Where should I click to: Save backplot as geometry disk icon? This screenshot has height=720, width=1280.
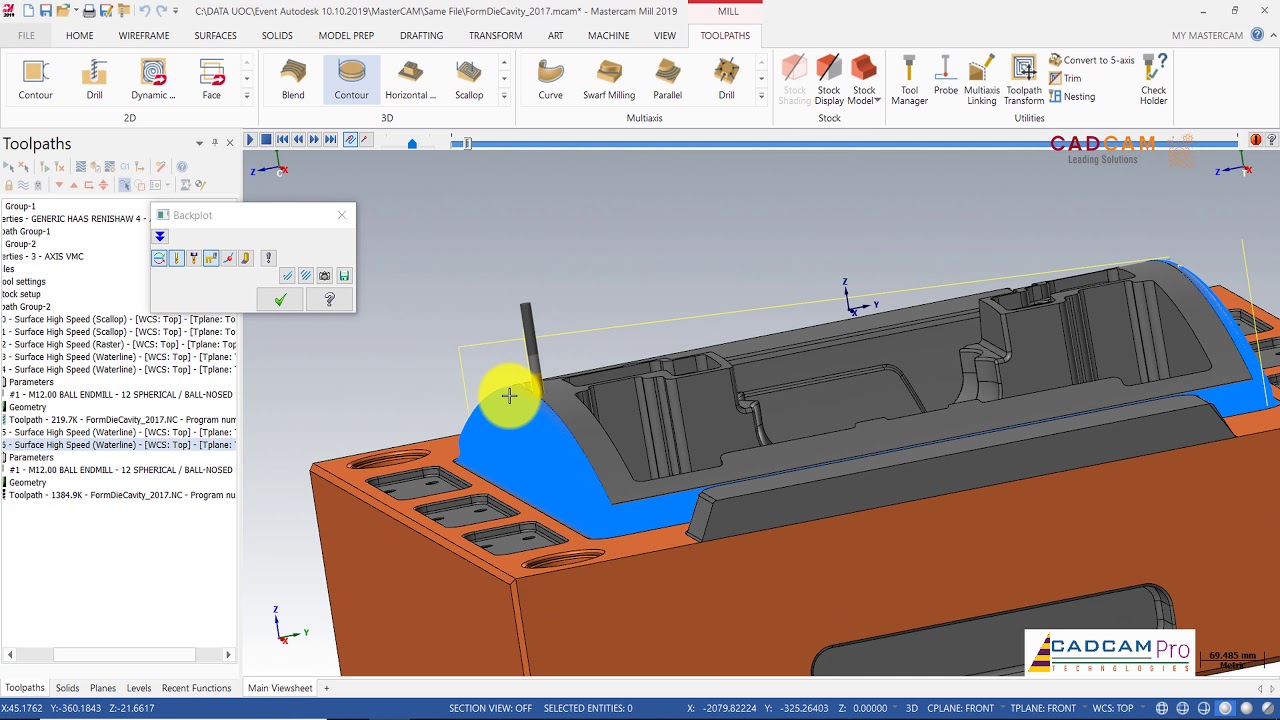pyautogui.click(x=344, y=276)
